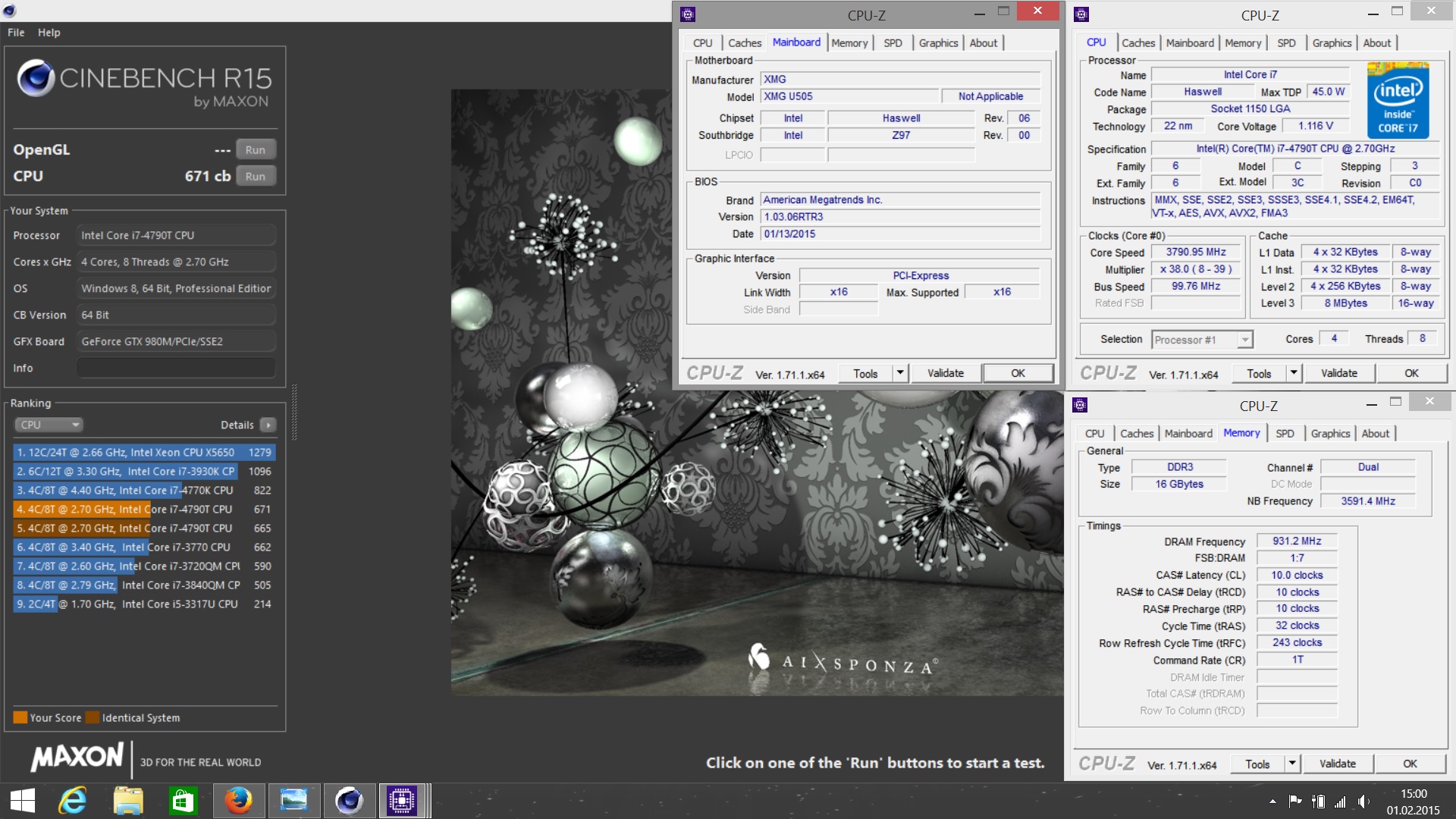This screenshot has width=1456, height=819.
Task: Switch to Cinebench taskbar icon
Action: point(349,801)
